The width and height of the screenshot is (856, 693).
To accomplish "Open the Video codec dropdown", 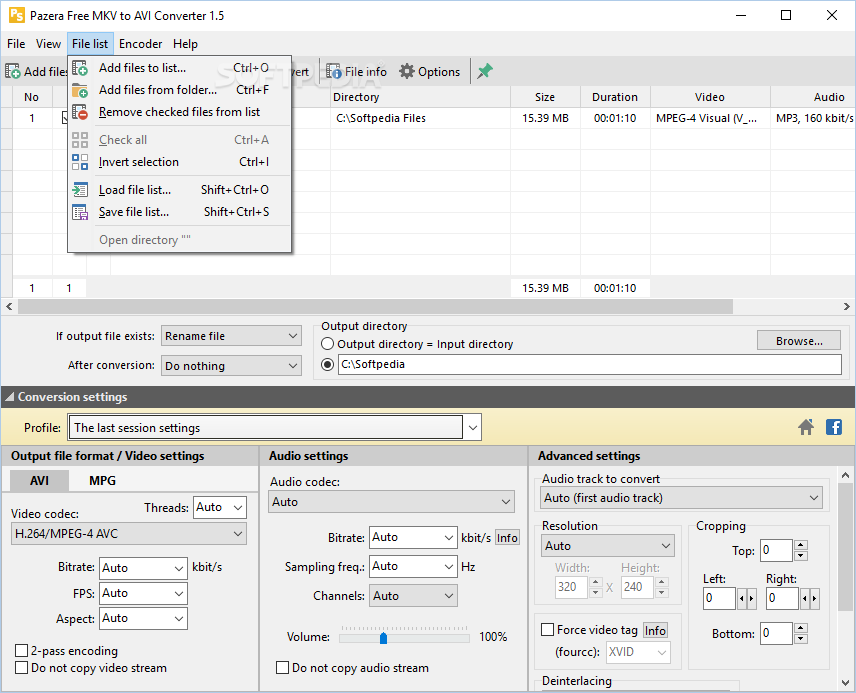I will tap(129, 534).
